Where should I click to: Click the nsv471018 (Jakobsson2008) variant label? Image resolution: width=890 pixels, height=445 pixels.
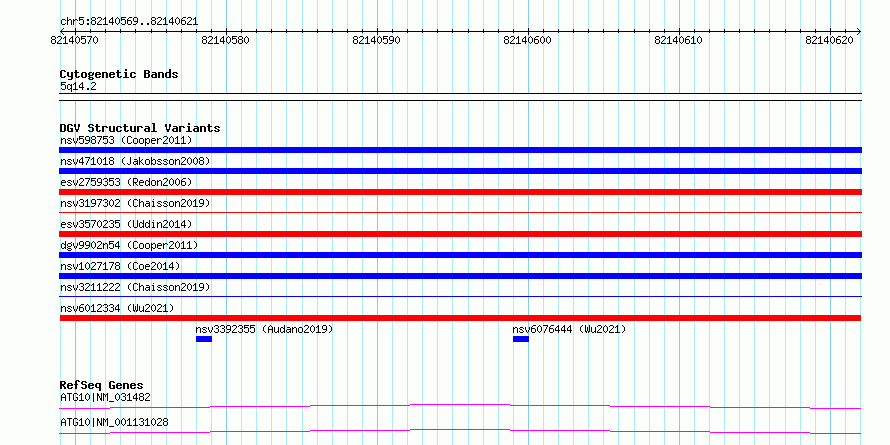coord(135,161)
